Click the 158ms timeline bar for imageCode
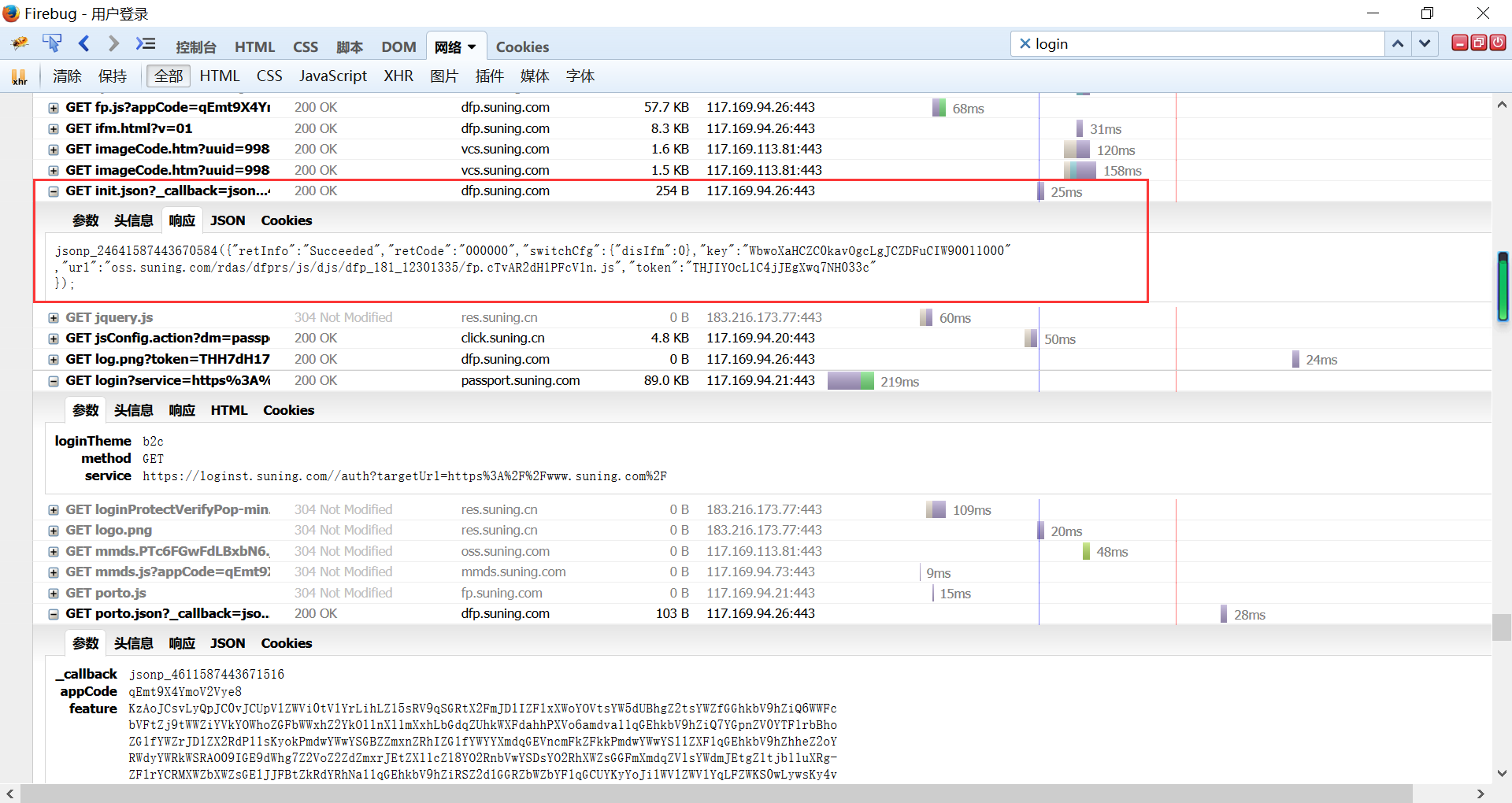 (x=1080, y=171)
